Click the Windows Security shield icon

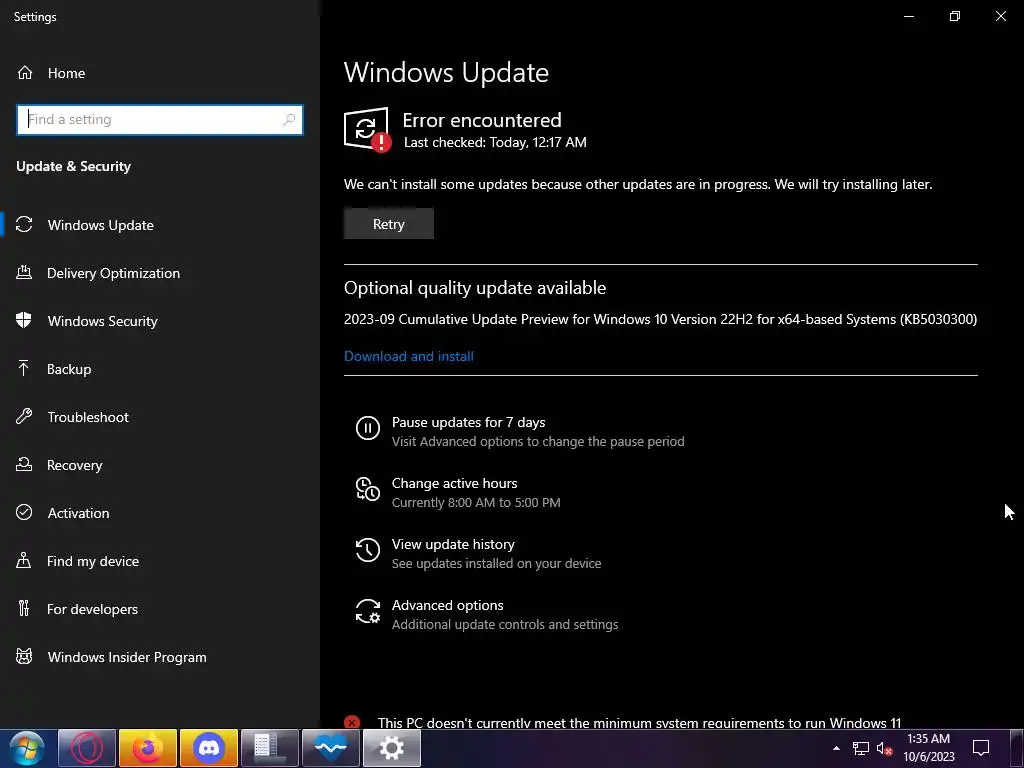point(24,321)
